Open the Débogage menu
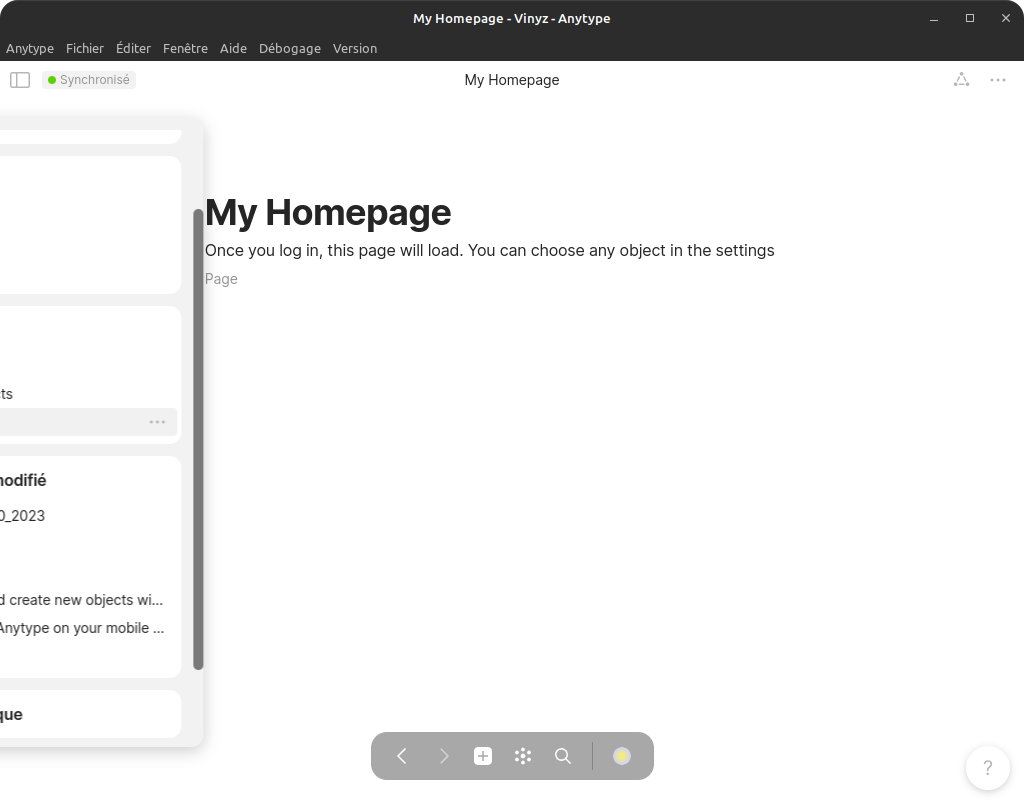This screenshot has height=804, width=1024. pos(289,48)
